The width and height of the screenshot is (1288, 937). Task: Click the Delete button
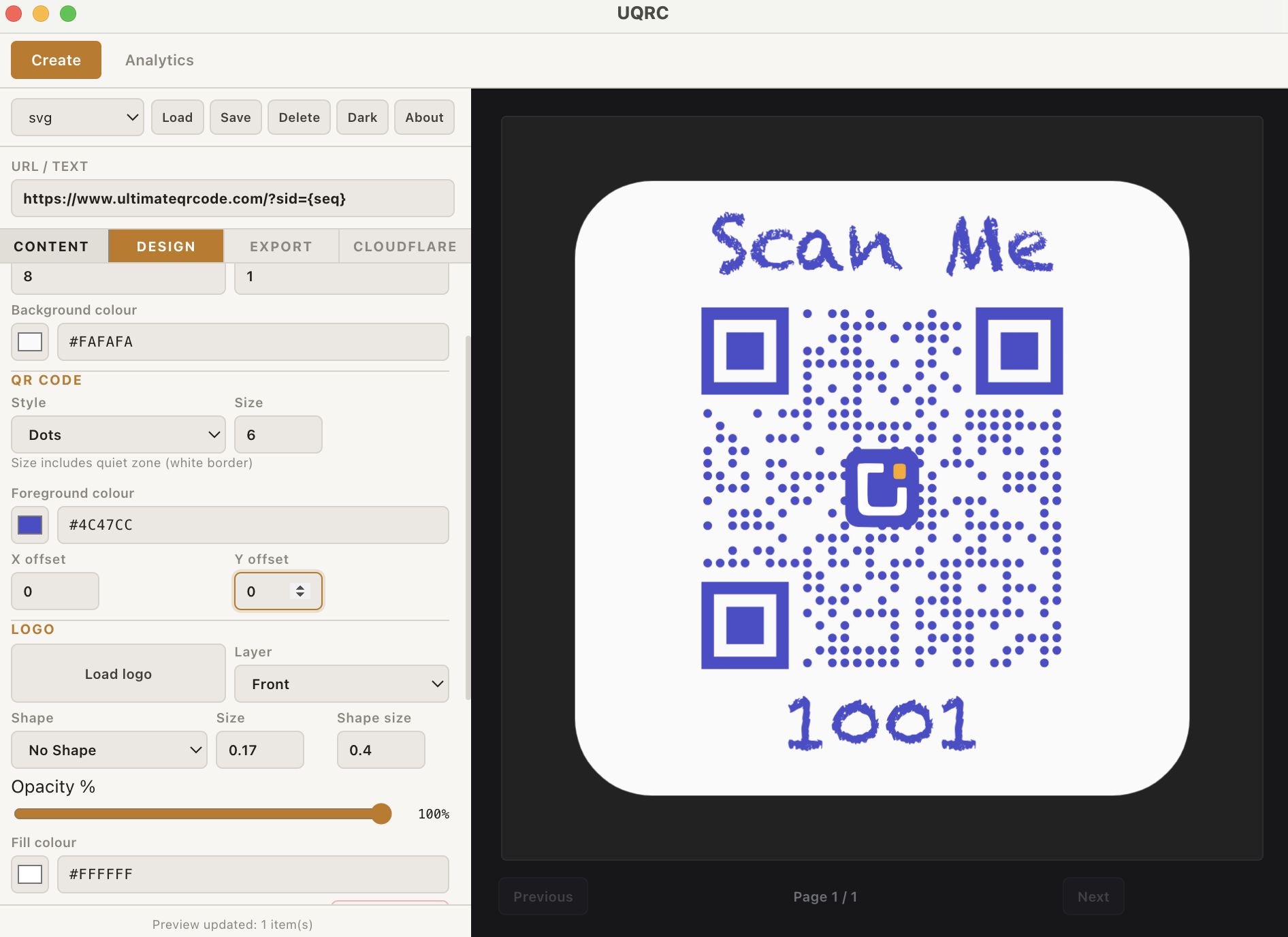coord(299,117)
